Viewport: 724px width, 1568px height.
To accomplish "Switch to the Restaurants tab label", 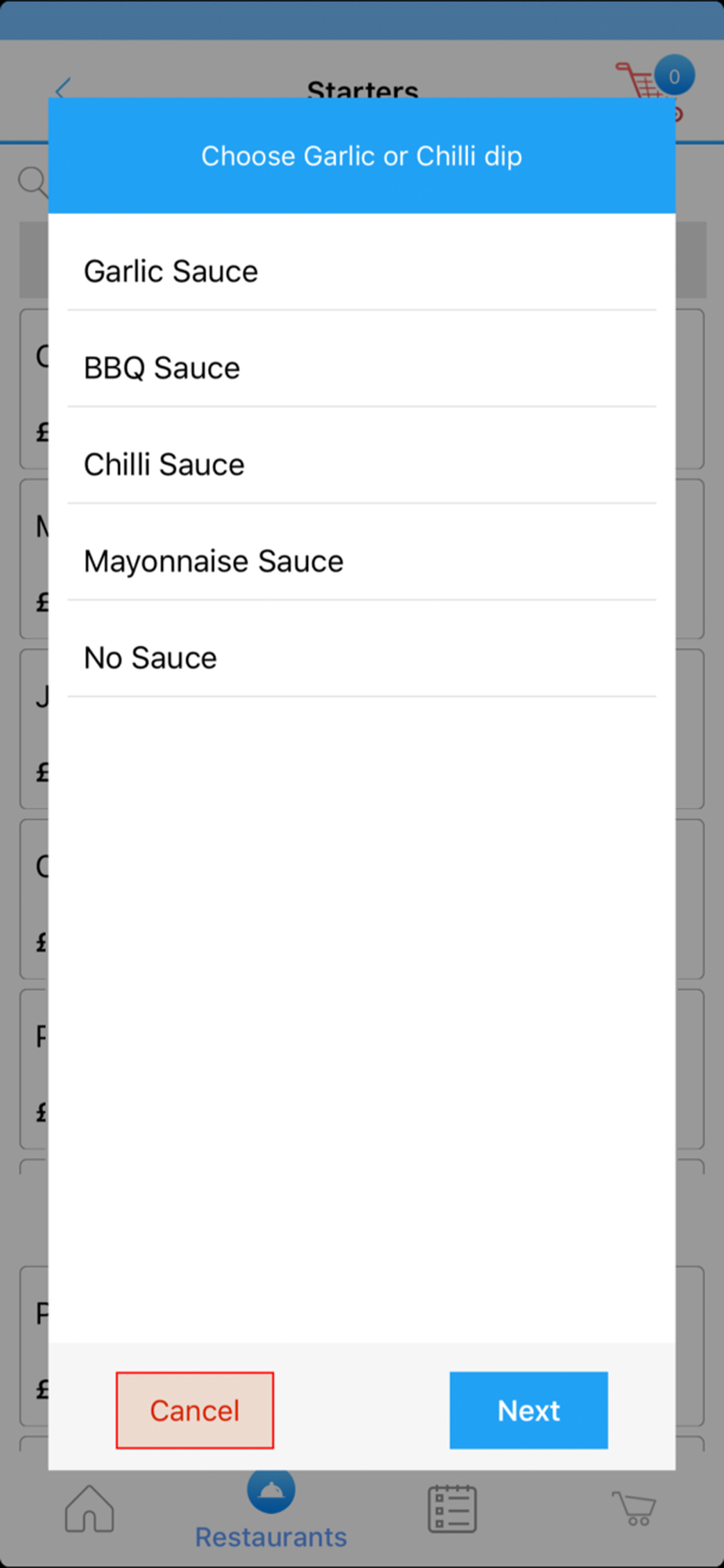I will pos(271,1537).
